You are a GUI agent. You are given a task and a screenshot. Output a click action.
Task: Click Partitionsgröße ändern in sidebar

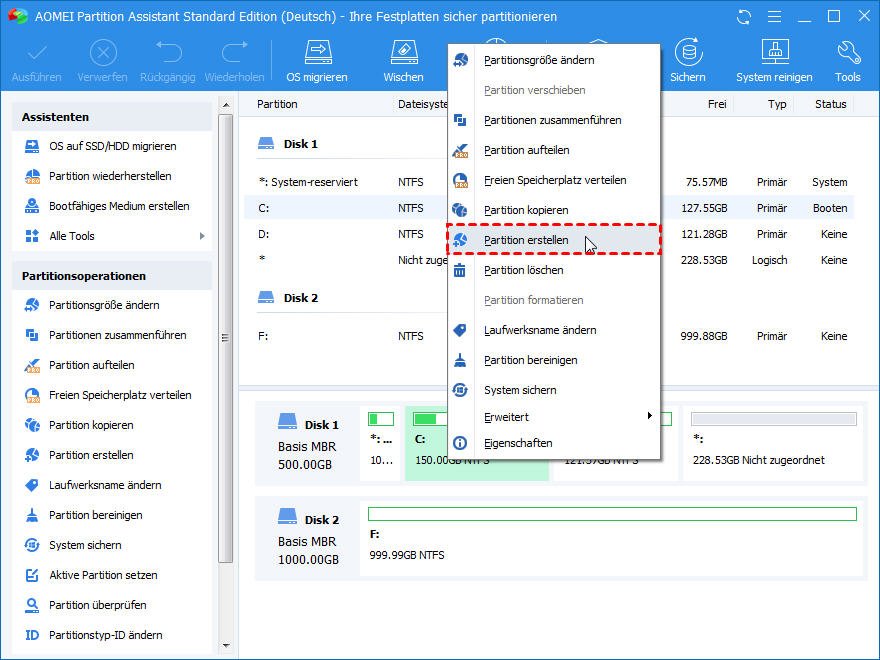tap(104, 305)
